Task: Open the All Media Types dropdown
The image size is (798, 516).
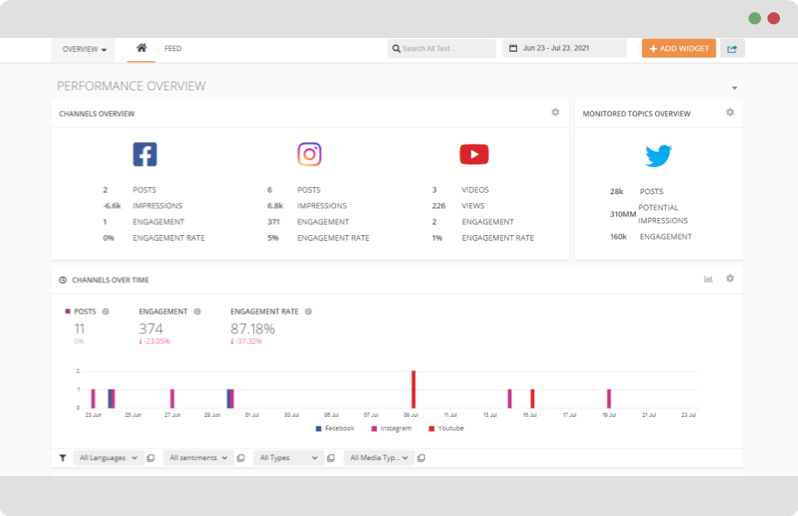Action: pyautogui.click(x=379, y=458)
